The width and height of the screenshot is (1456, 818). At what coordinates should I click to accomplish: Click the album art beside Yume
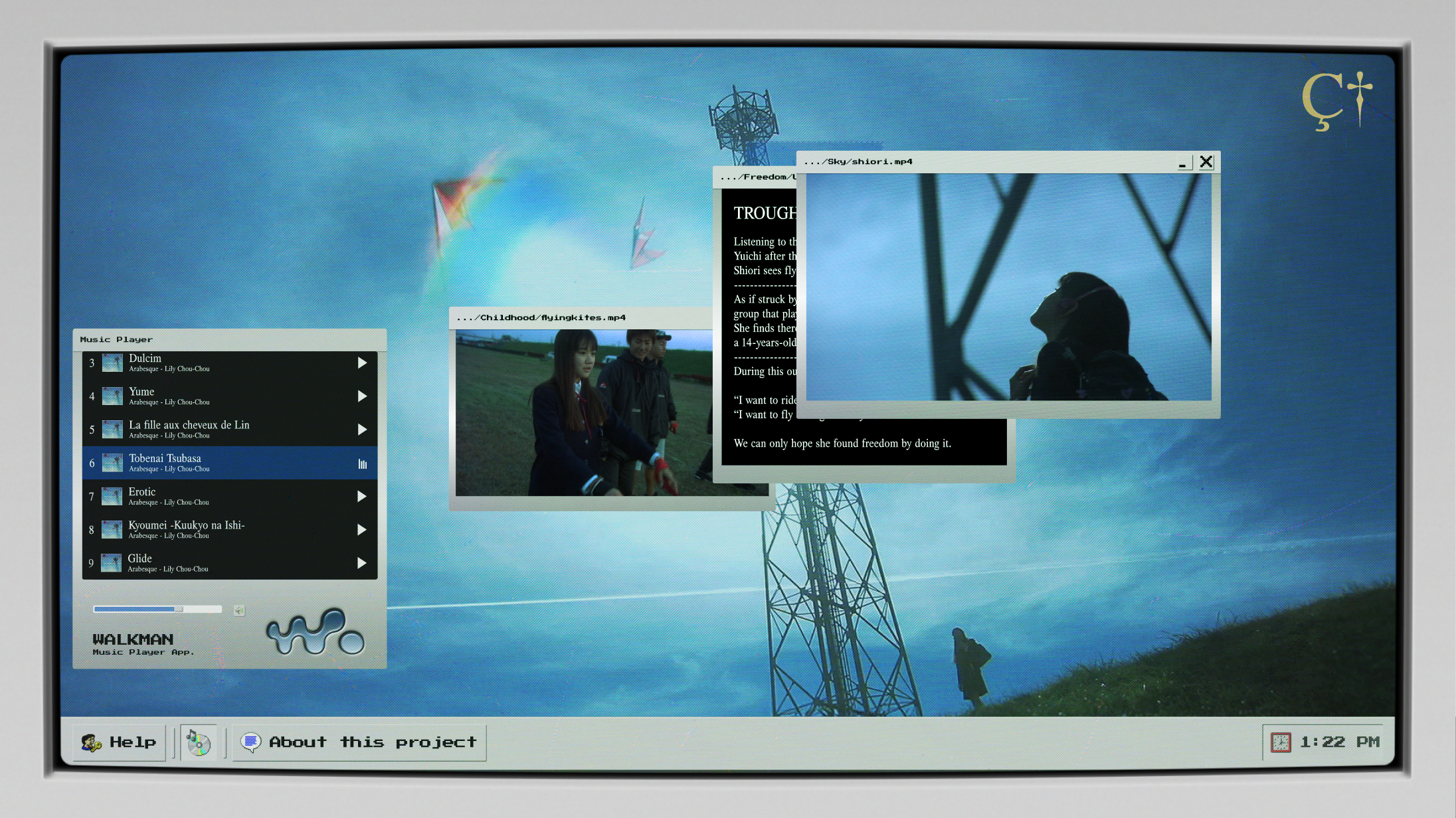112,396
